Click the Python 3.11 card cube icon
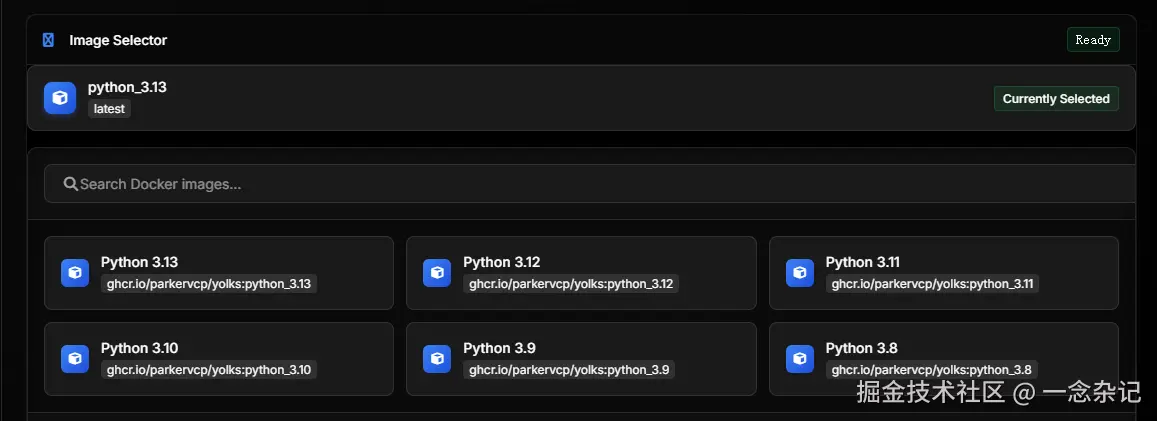1157x421 pixels. coord(800,273)
